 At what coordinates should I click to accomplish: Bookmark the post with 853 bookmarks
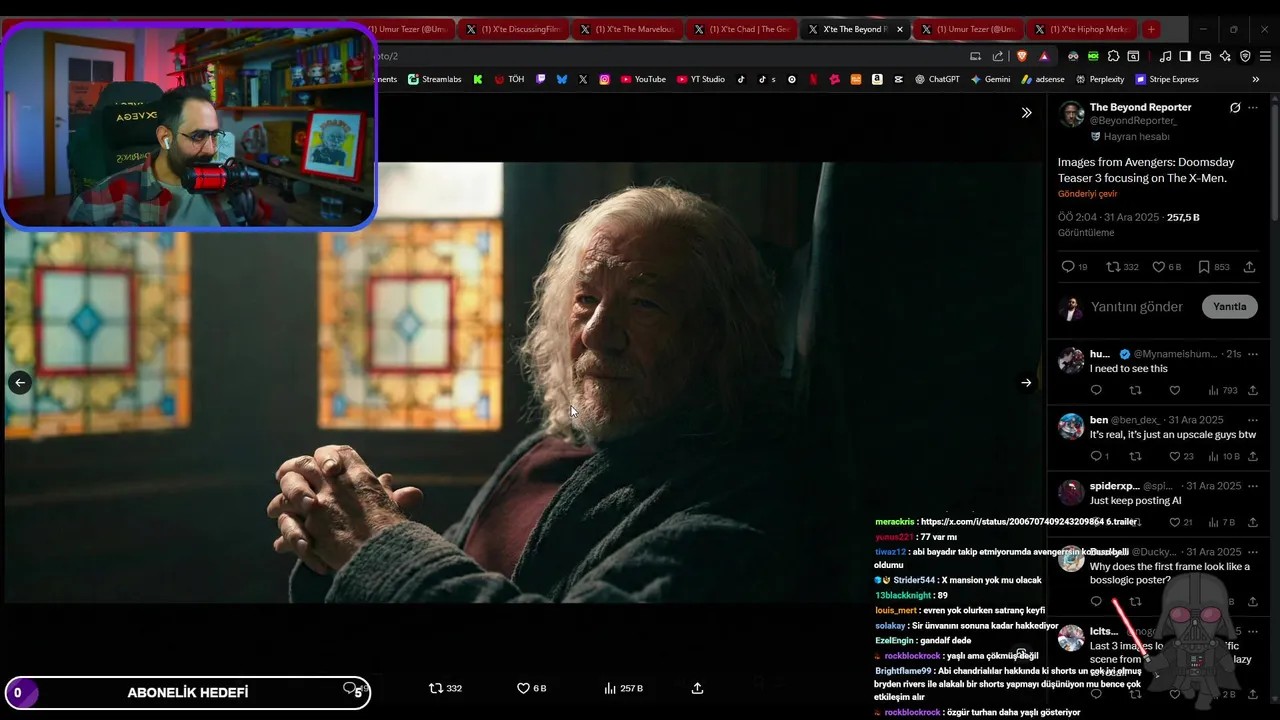(x=1213, y=267)
